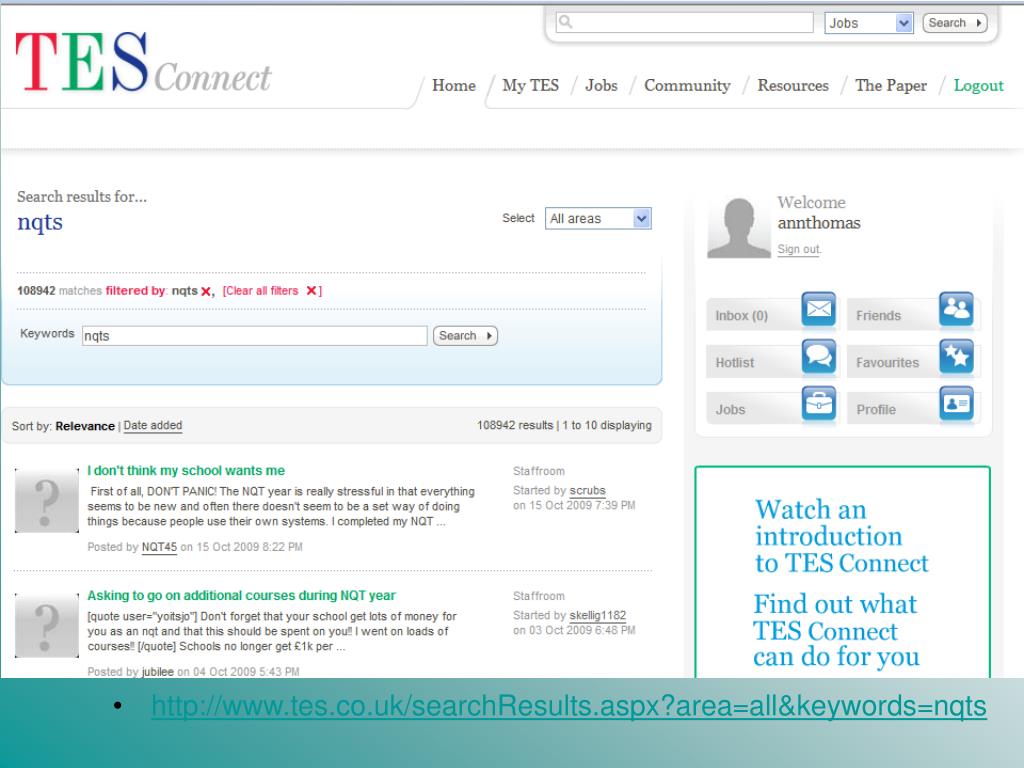
Task: Open the Friends people icon
Action: pyautogui.click(x=957, y=309)
